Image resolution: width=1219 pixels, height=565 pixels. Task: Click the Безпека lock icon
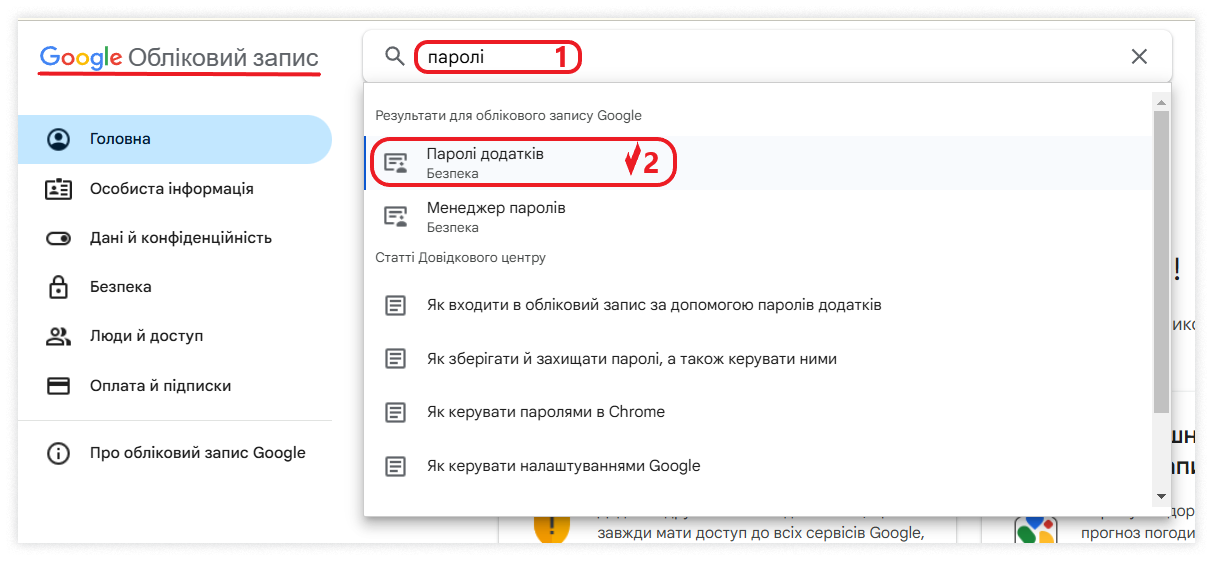point(59,287)
